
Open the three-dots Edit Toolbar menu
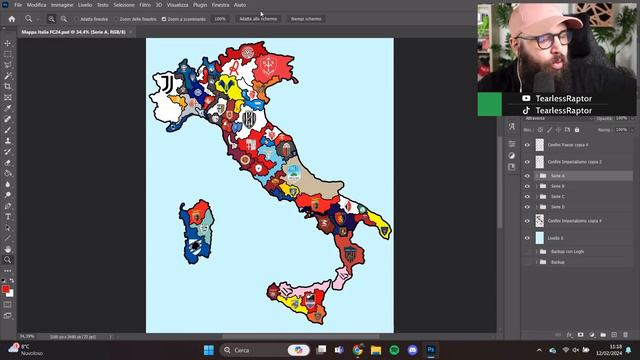tap(7, 271)
